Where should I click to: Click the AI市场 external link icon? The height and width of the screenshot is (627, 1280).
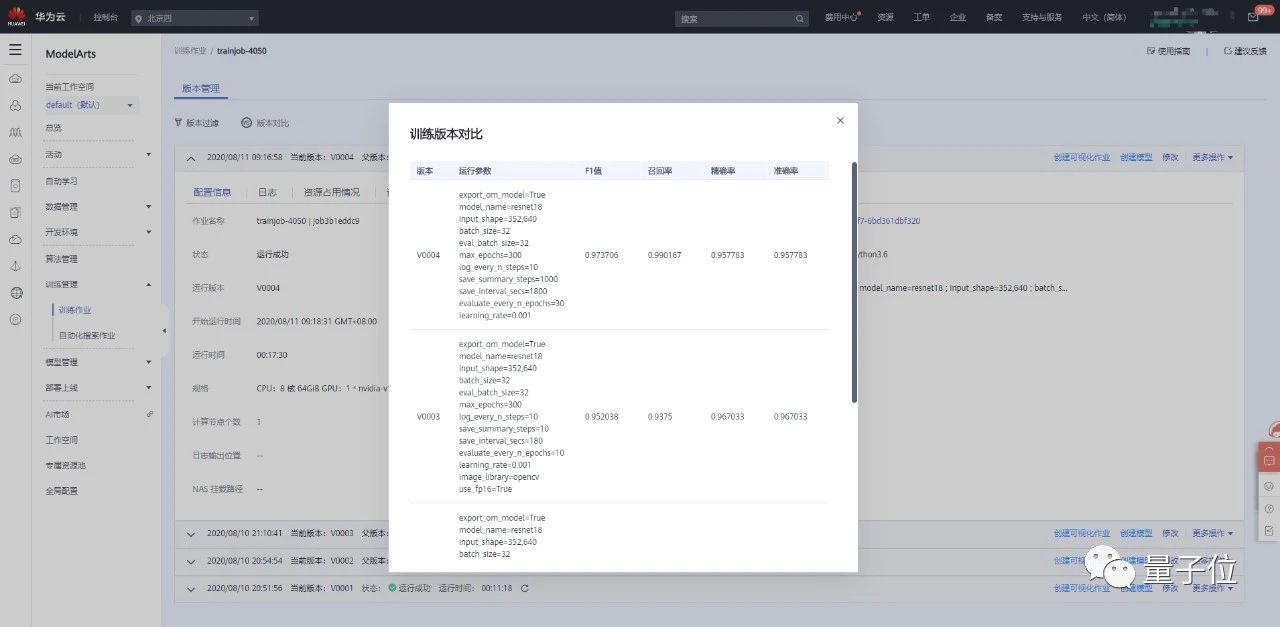point(150,414)
